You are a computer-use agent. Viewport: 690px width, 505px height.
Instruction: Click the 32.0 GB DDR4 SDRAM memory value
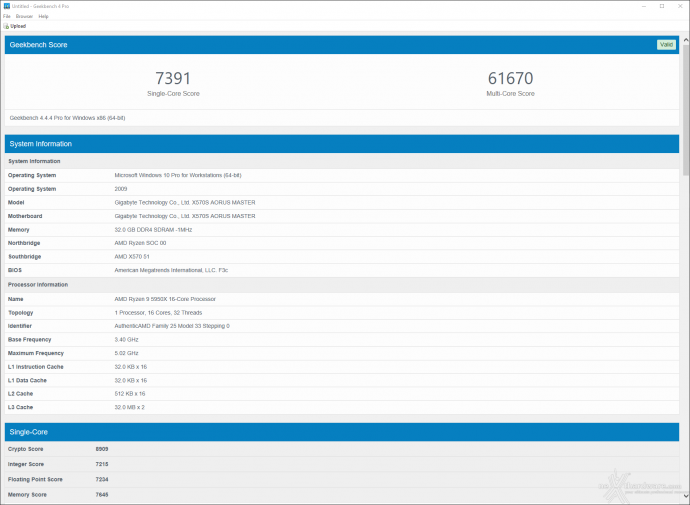pyautogui.click(x=153, y=230)
